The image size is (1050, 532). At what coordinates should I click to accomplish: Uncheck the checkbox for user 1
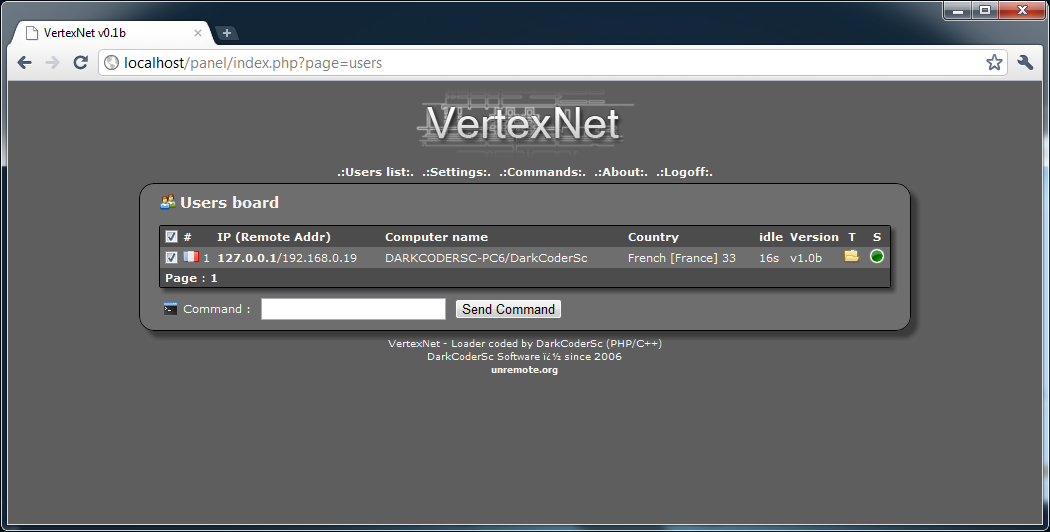pyautogui.click(x=171, y=257)
